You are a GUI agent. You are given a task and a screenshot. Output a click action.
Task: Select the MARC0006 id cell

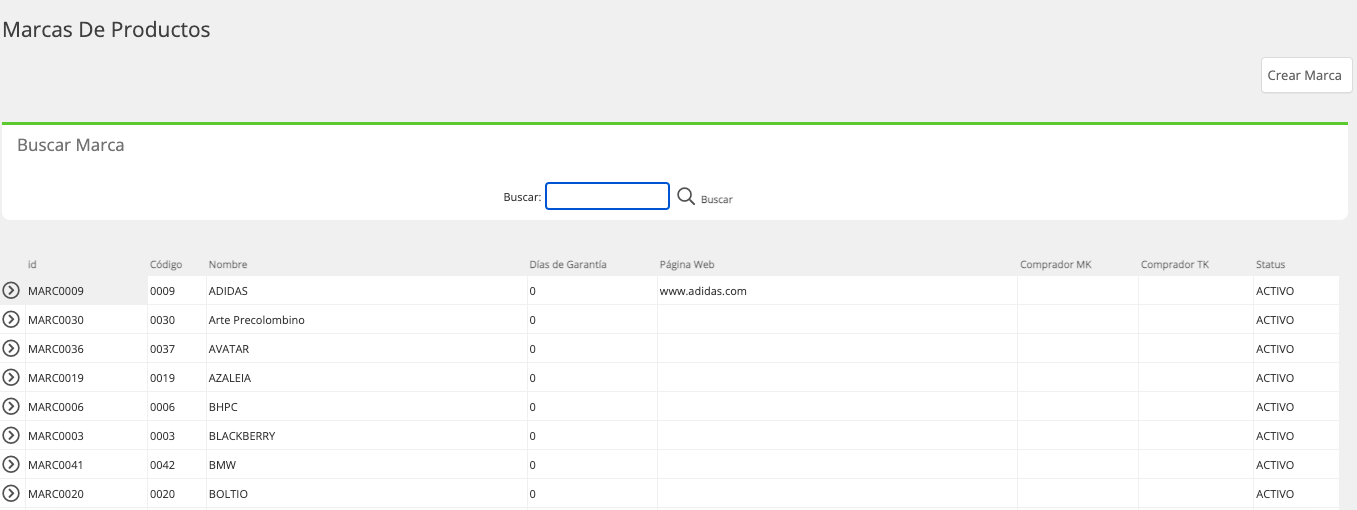click(86, 407)
